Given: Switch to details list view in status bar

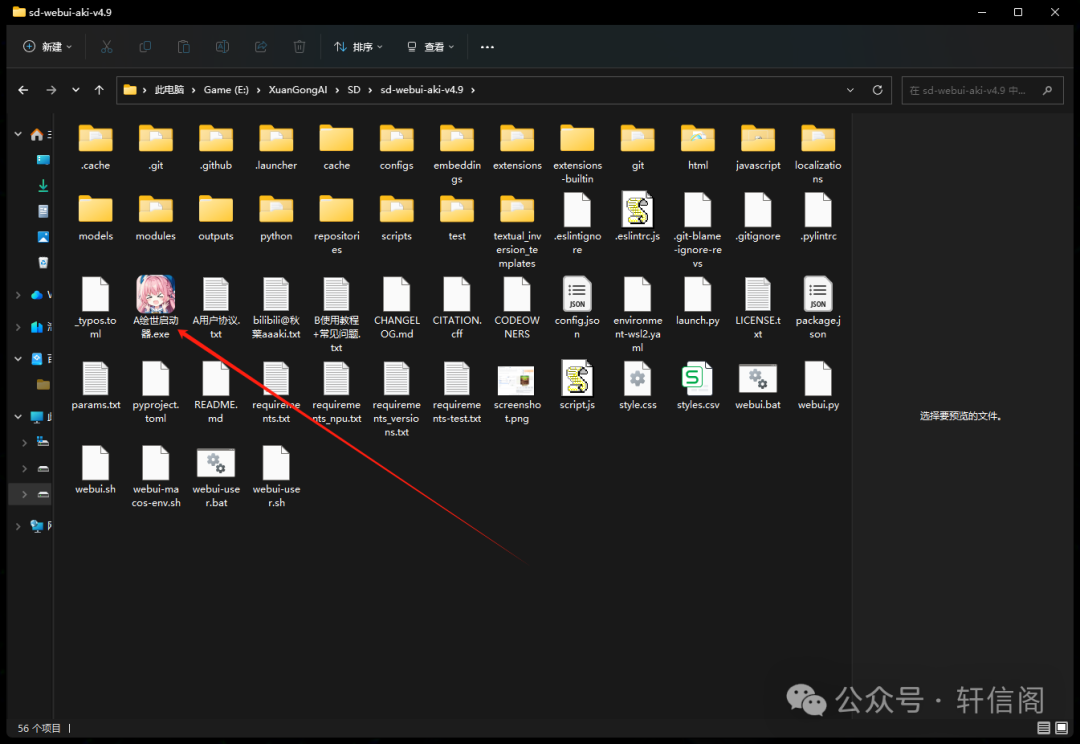Looking at the screenshot, I should point(1044,728).
